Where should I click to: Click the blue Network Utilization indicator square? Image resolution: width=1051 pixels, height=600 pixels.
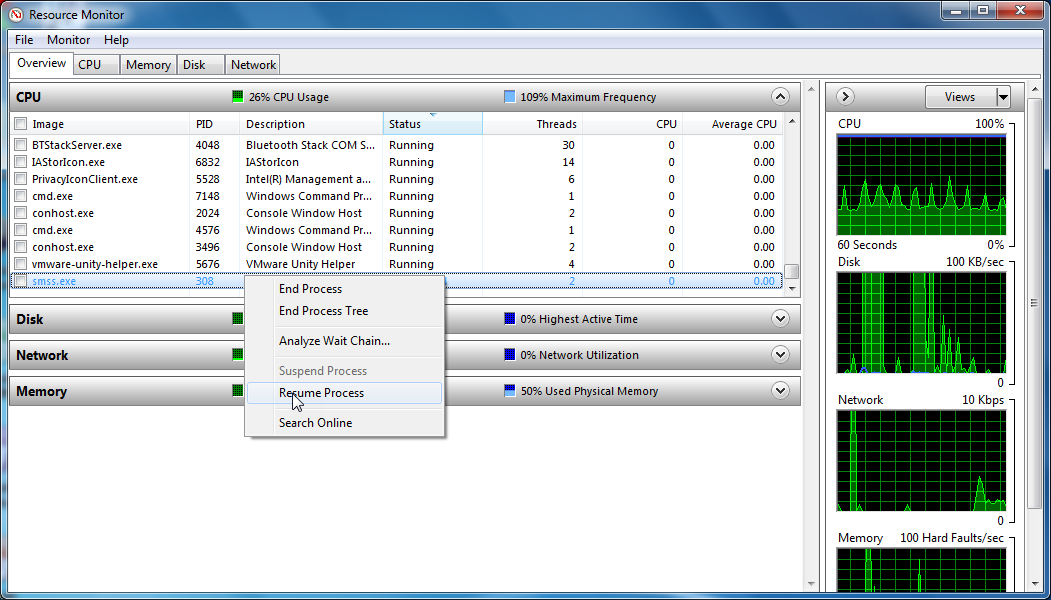(x=509, y=355)
